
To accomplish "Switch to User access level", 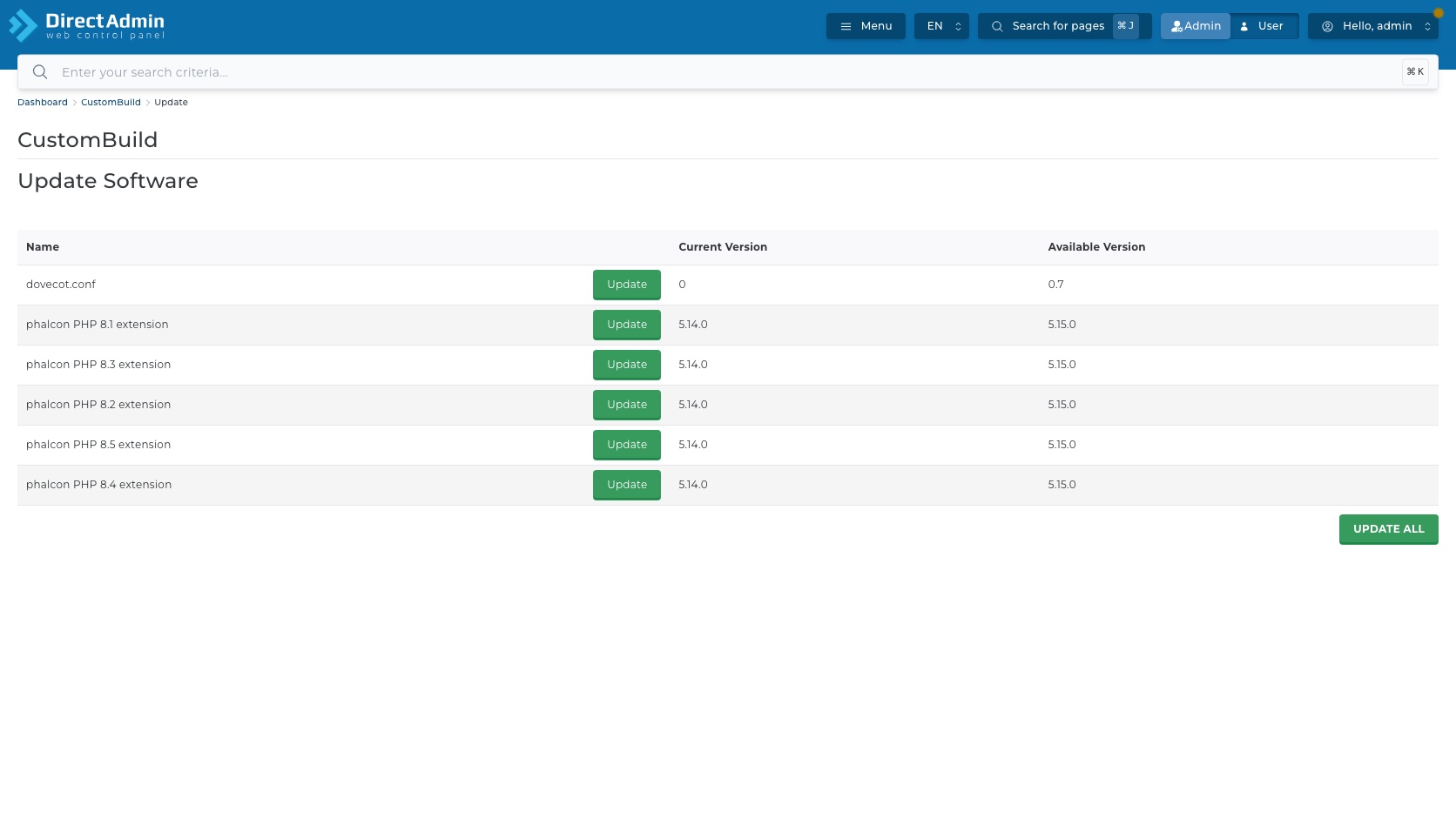I will click(1264, 26).
